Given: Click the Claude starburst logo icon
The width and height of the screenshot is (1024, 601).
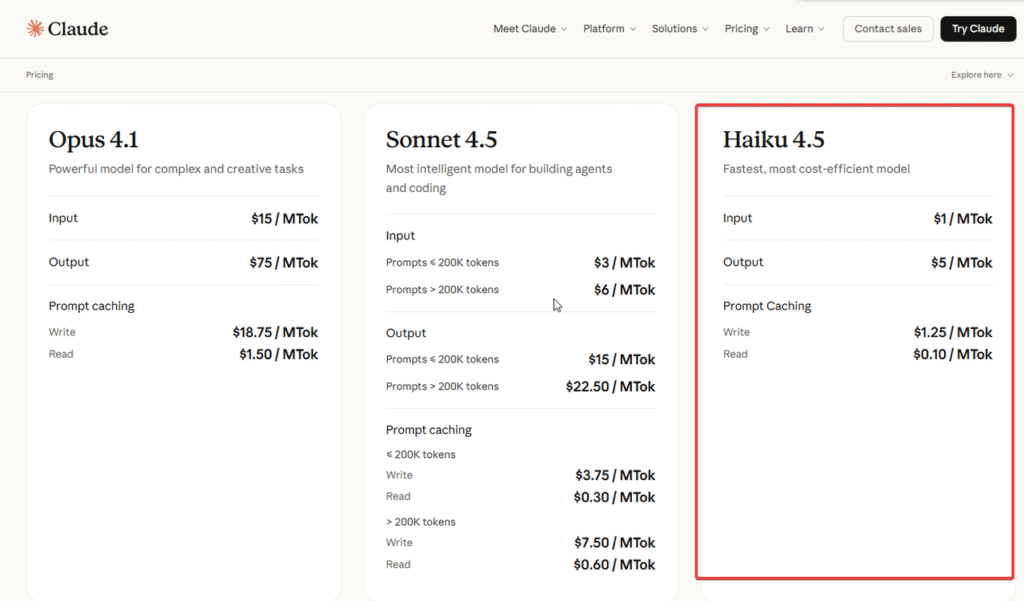Looking at the screenshot, I should pyautogui.click(x=35, y=29).
